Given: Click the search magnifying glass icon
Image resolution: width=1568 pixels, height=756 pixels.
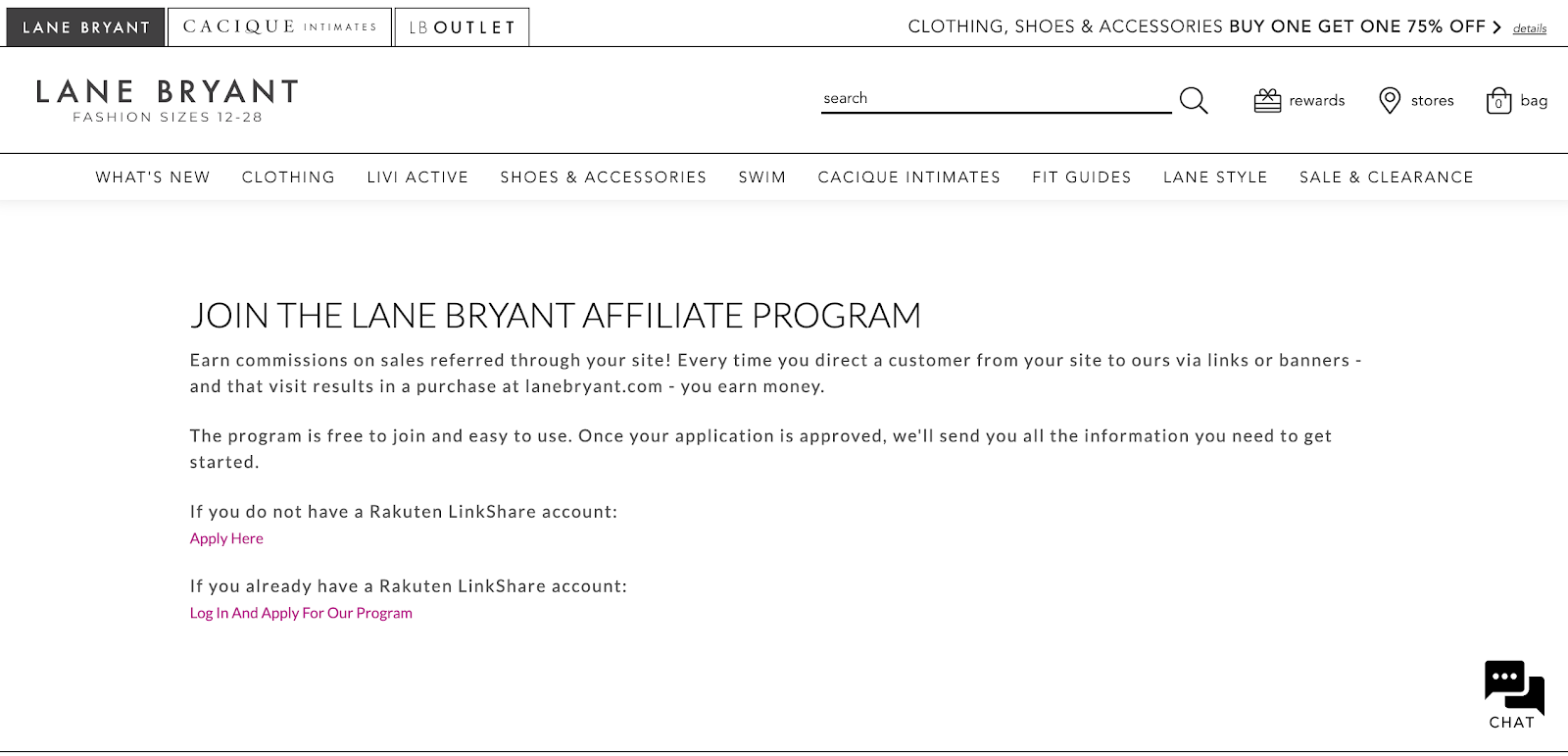Looking at the screenshot, I should (1193, 100).
